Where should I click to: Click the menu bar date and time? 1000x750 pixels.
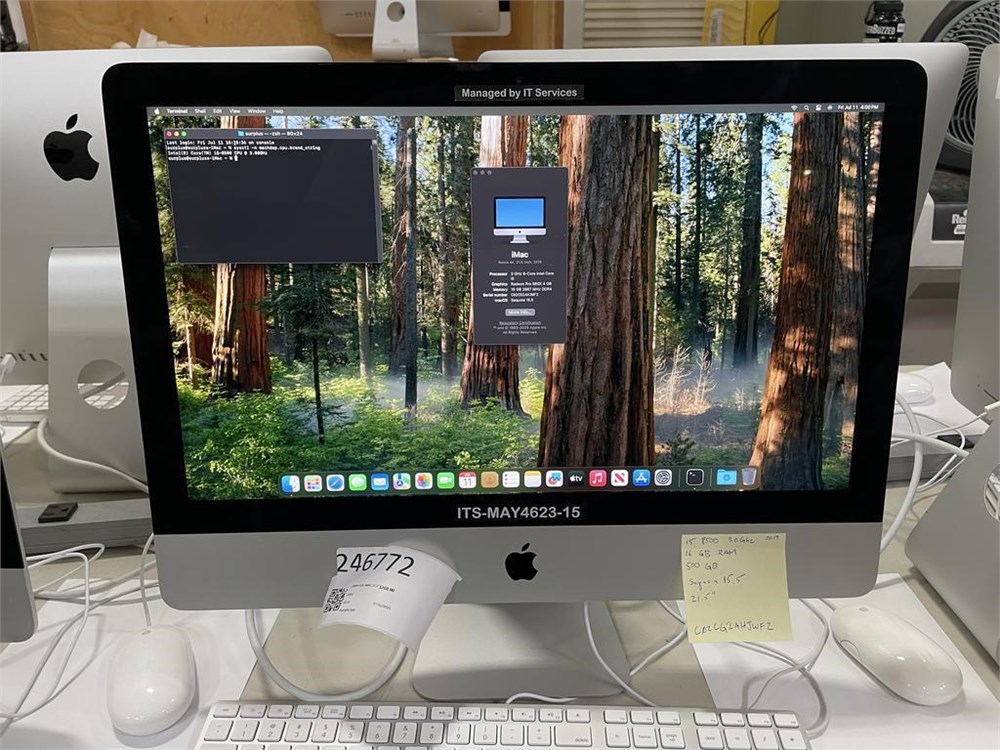[858, 107]
